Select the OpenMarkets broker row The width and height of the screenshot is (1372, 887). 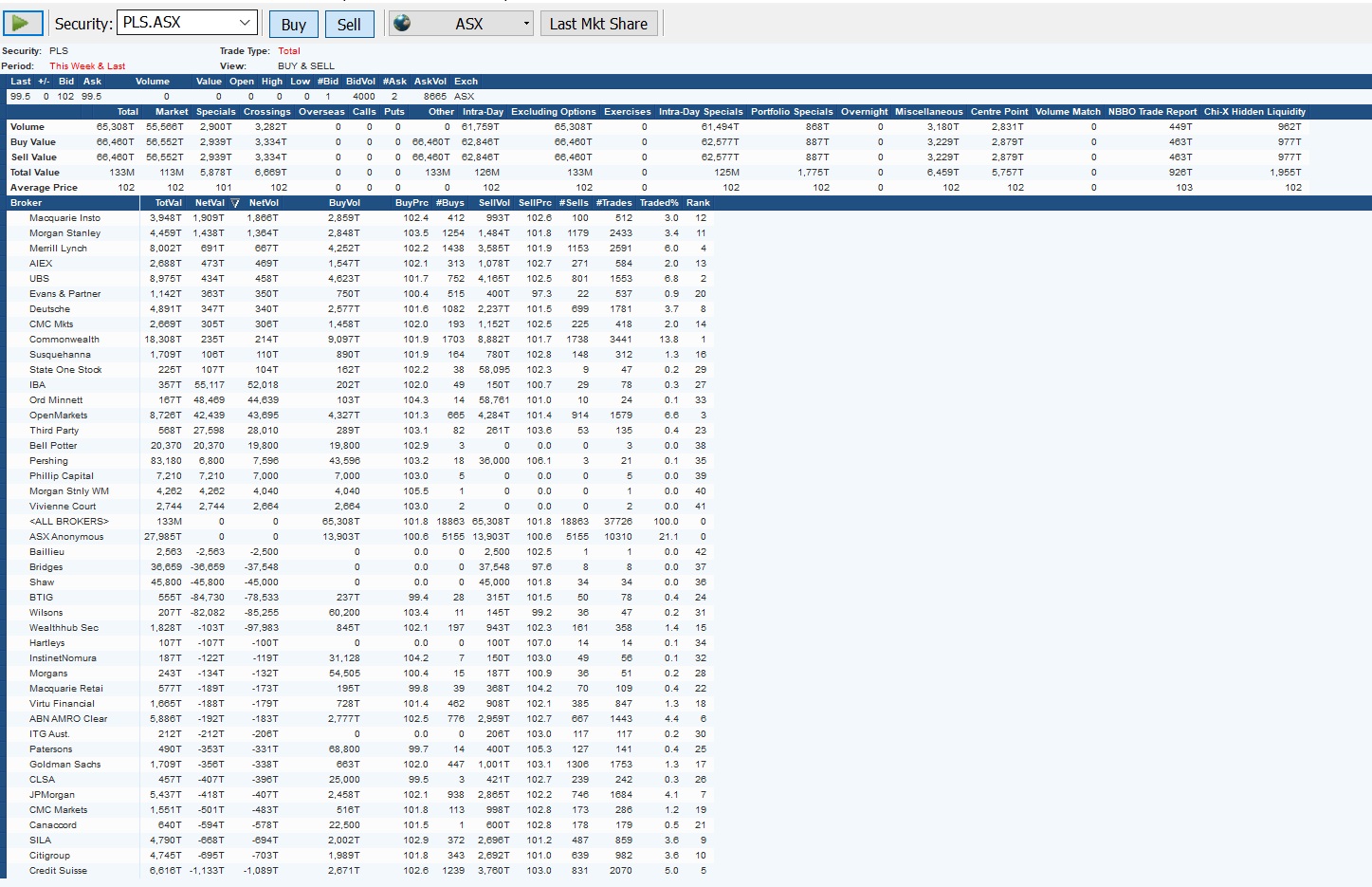360,416
